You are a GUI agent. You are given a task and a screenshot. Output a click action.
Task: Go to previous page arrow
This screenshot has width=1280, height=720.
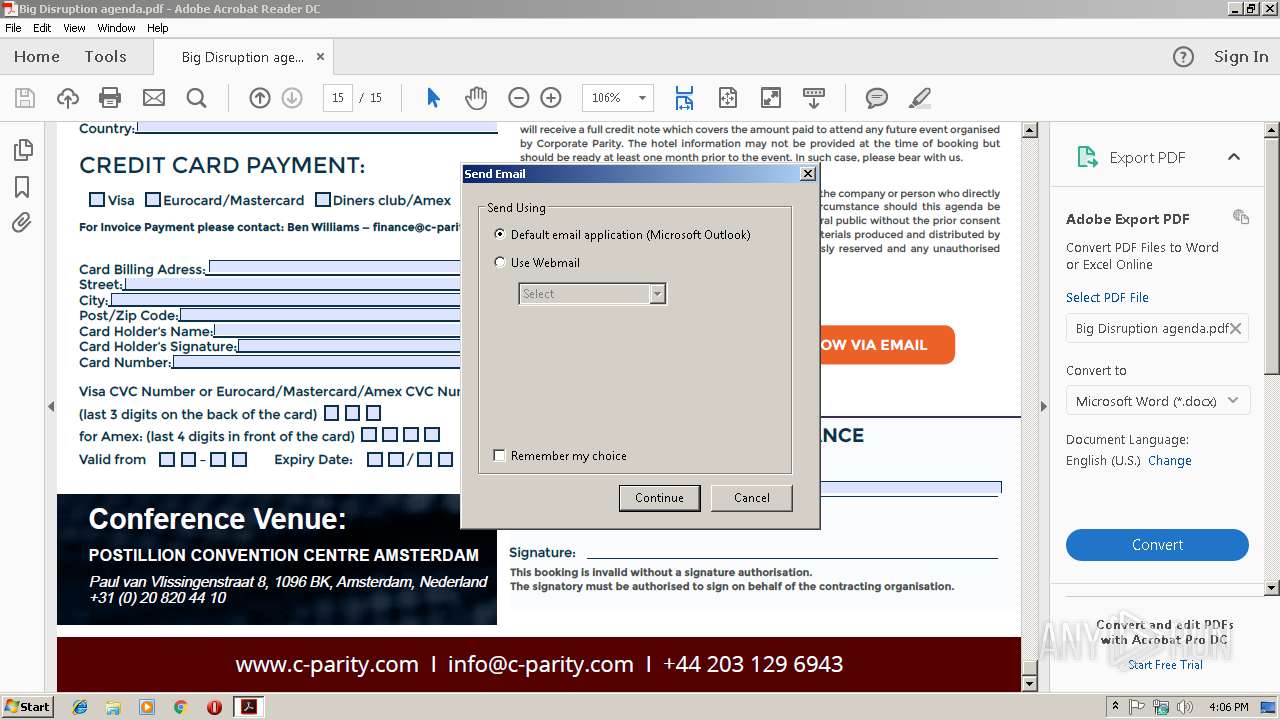tap(259, 98)
